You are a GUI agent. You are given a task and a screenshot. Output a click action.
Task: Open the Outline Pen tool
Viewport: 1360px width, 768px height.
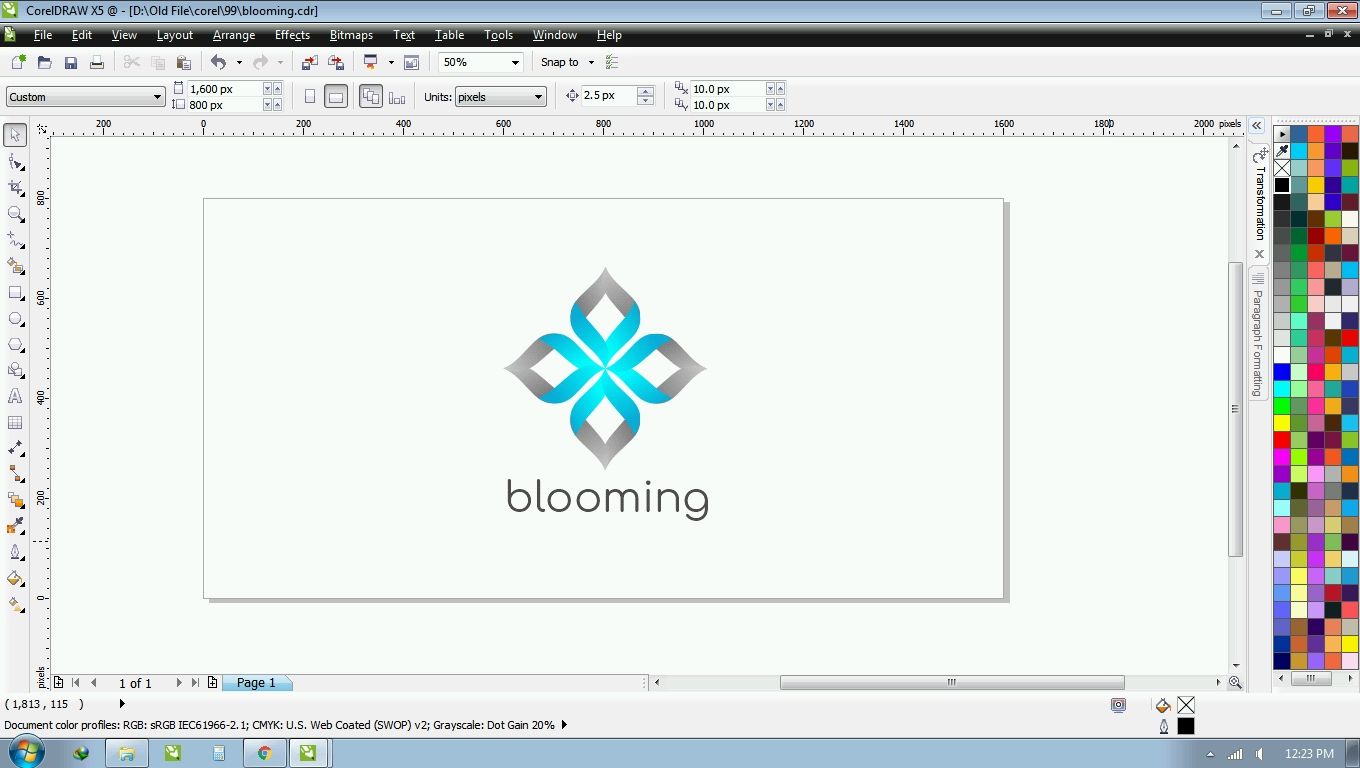15,552
